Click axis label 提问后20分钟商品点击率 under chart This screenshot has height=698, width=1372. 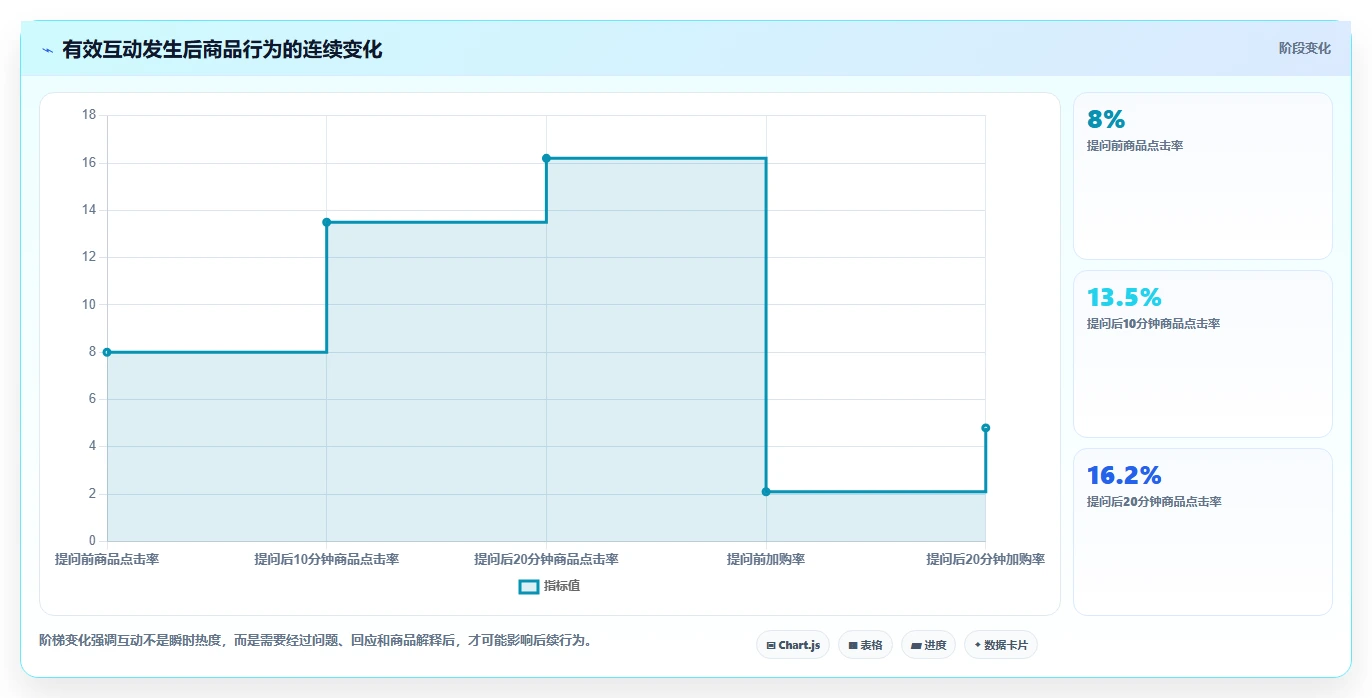click(546, 559)
